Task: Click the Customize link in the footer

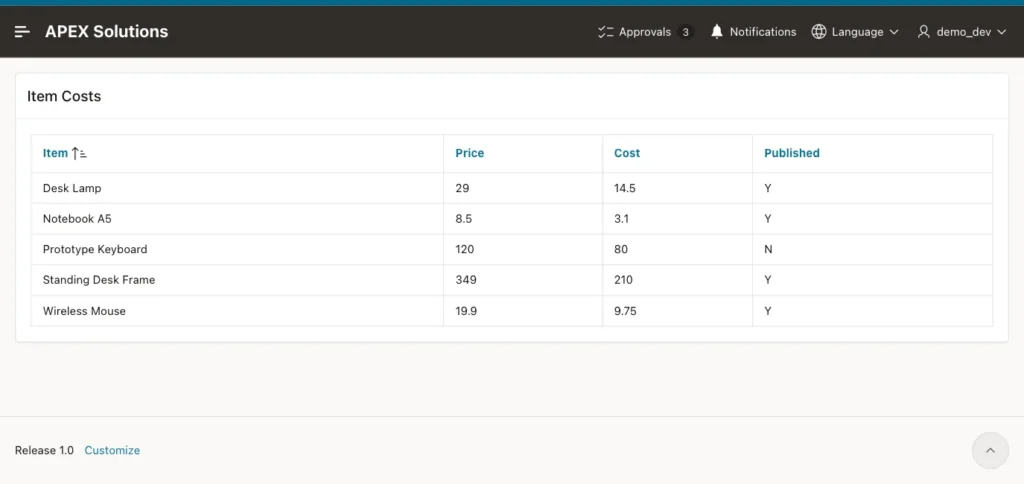Action: (112, 450)
